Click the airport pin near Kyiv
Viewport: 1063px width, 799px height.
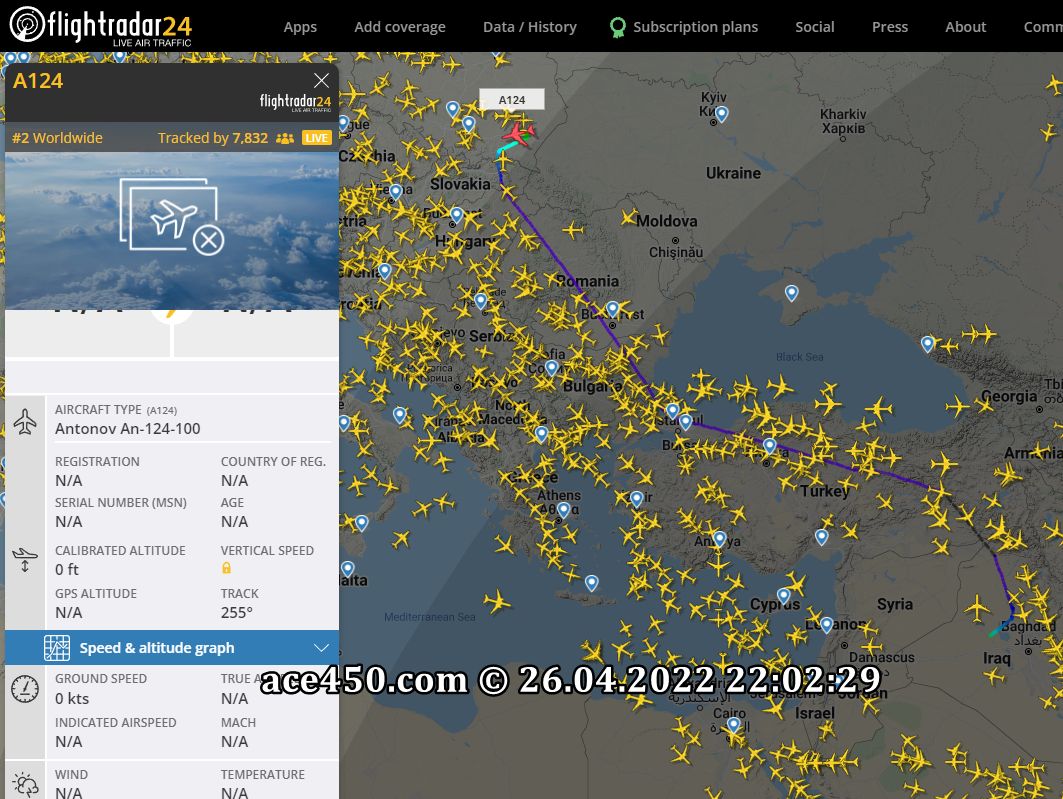coord(722,114)
